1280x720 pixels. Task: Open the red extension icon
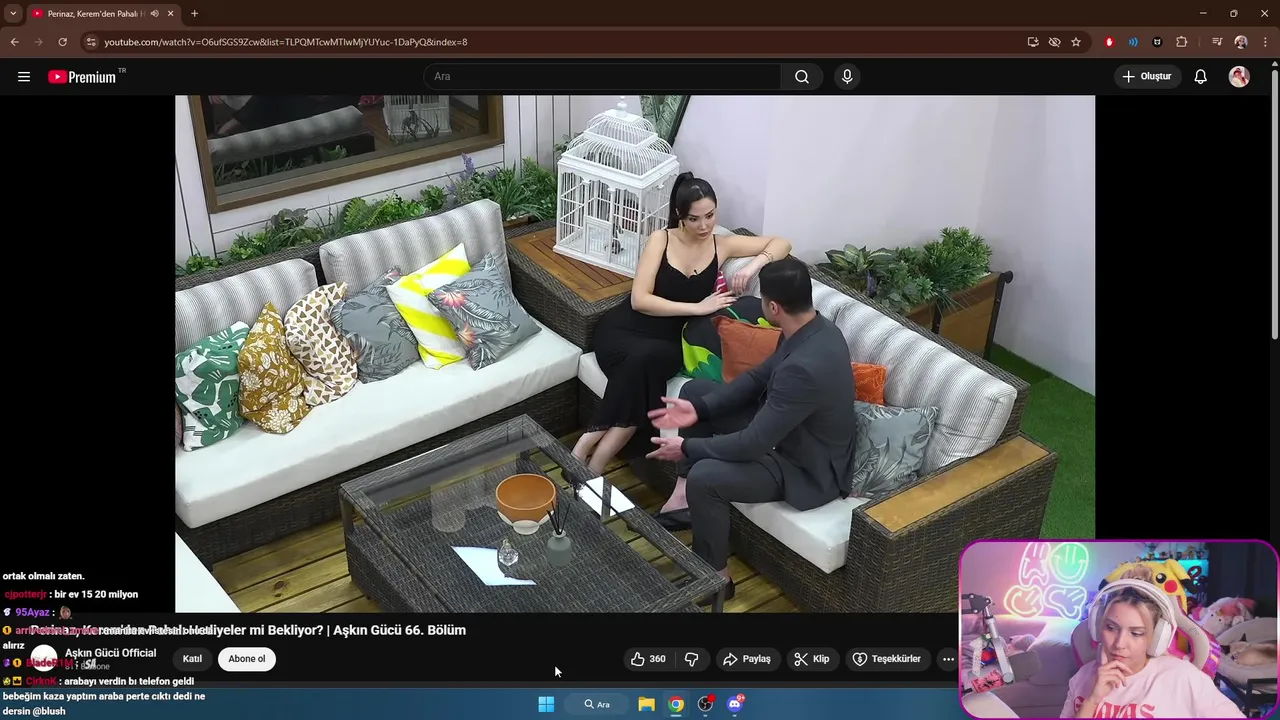1109,42
